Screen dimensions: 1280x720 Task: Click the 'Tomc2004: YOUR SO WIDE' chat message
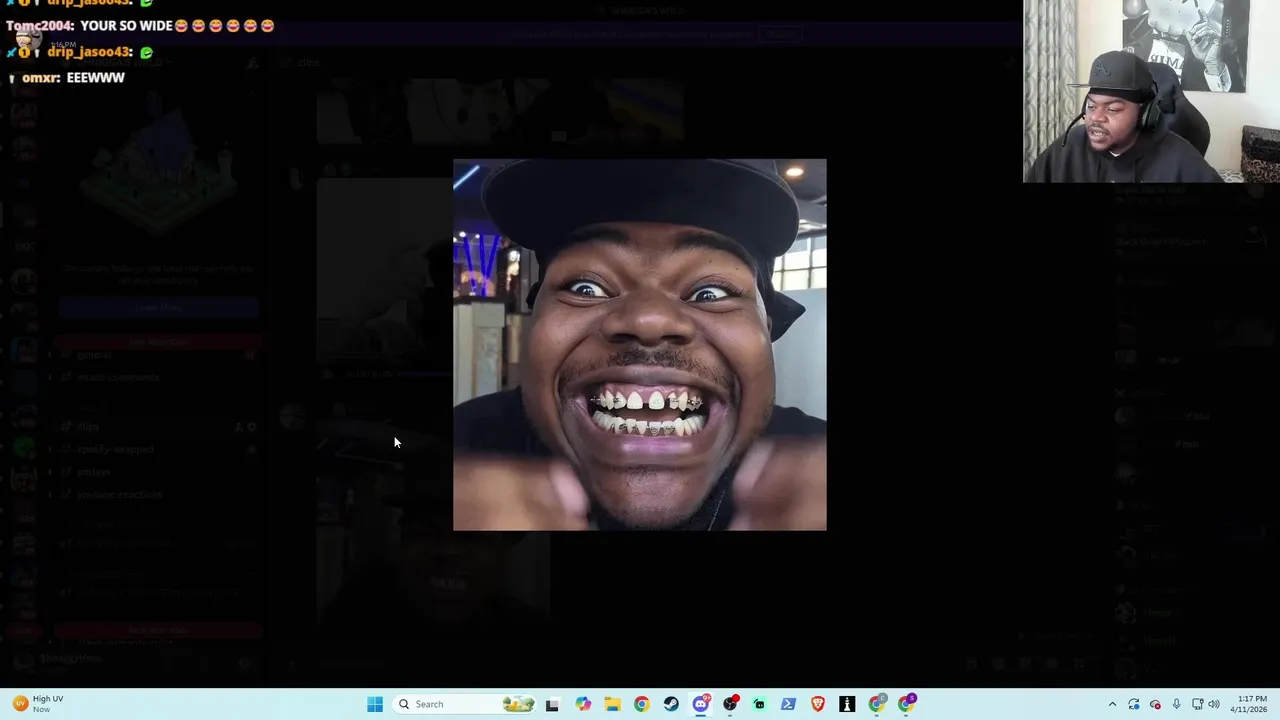[x=140, y=26]
